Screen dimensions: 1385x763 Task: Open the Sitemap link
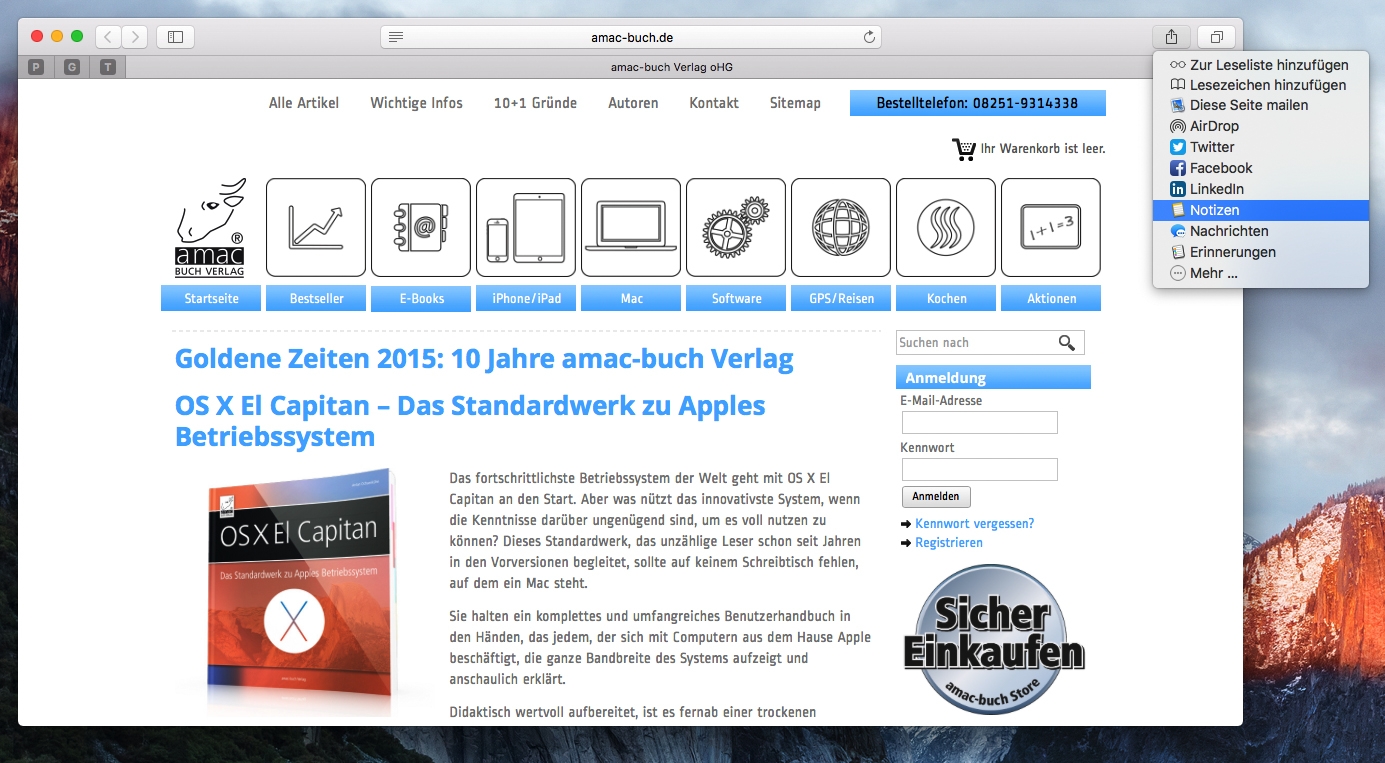point(795,103)
